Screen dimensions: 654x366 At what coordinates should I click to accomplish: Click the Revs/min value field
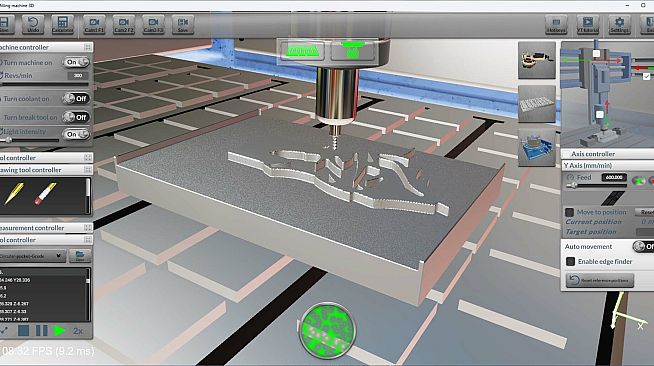coord(78,75)
